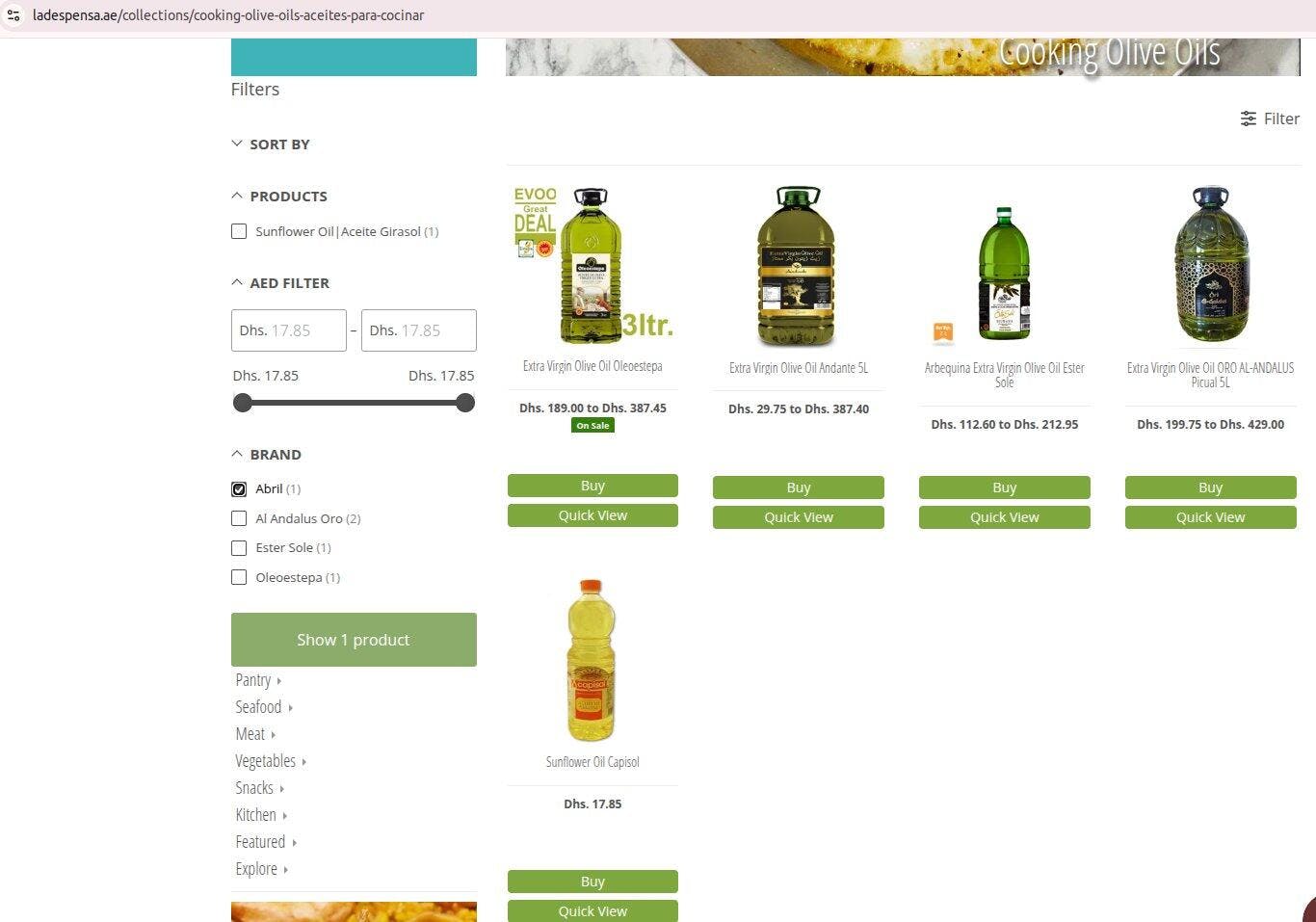The image size is (1316, 922).
Task: Click the right price slider handle
Action: (x=465, y=403)
